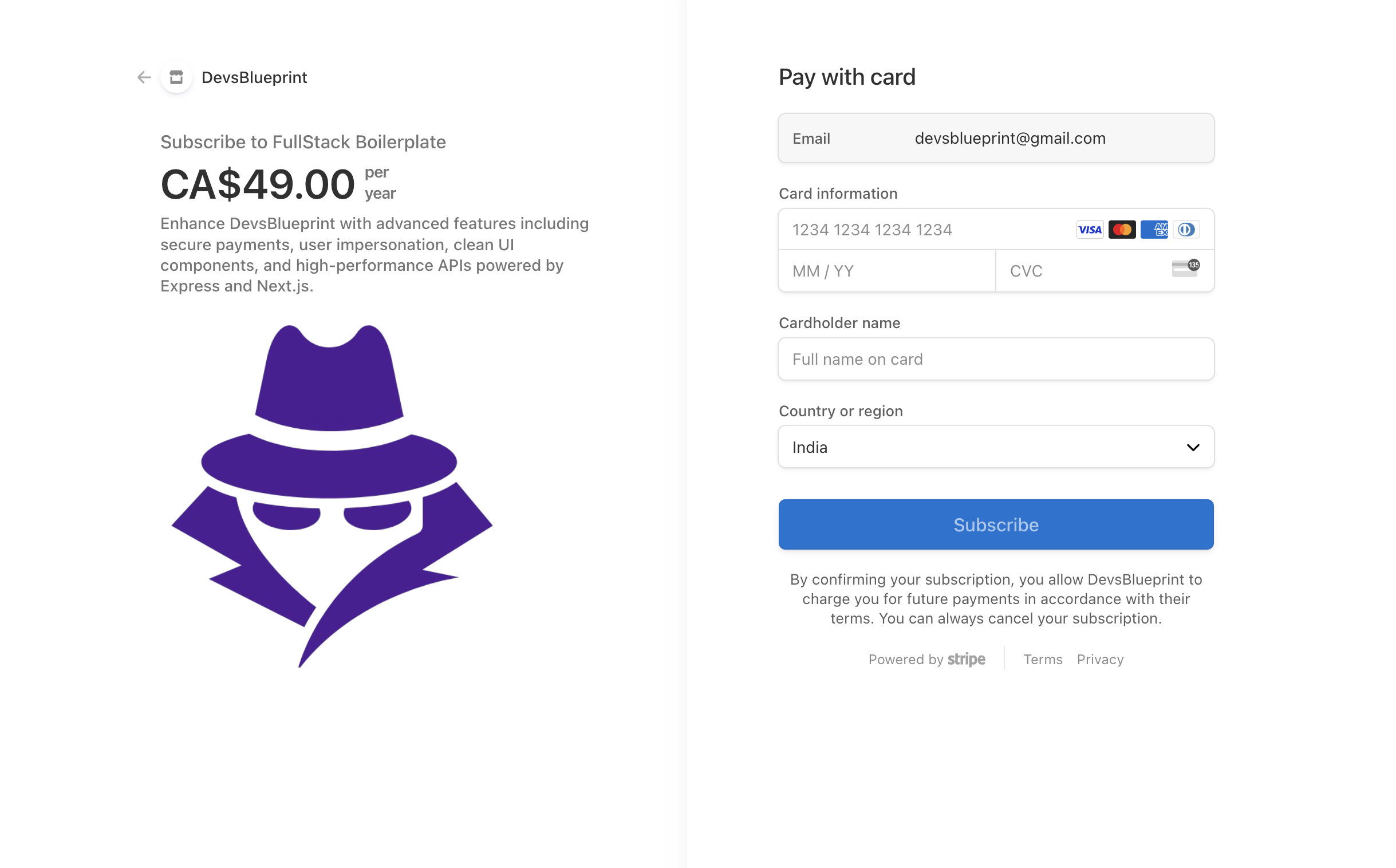The width and height of the screenshot is (1396, 868).
Task: Open the Terms link
Action: click(x=1042, y=659)
